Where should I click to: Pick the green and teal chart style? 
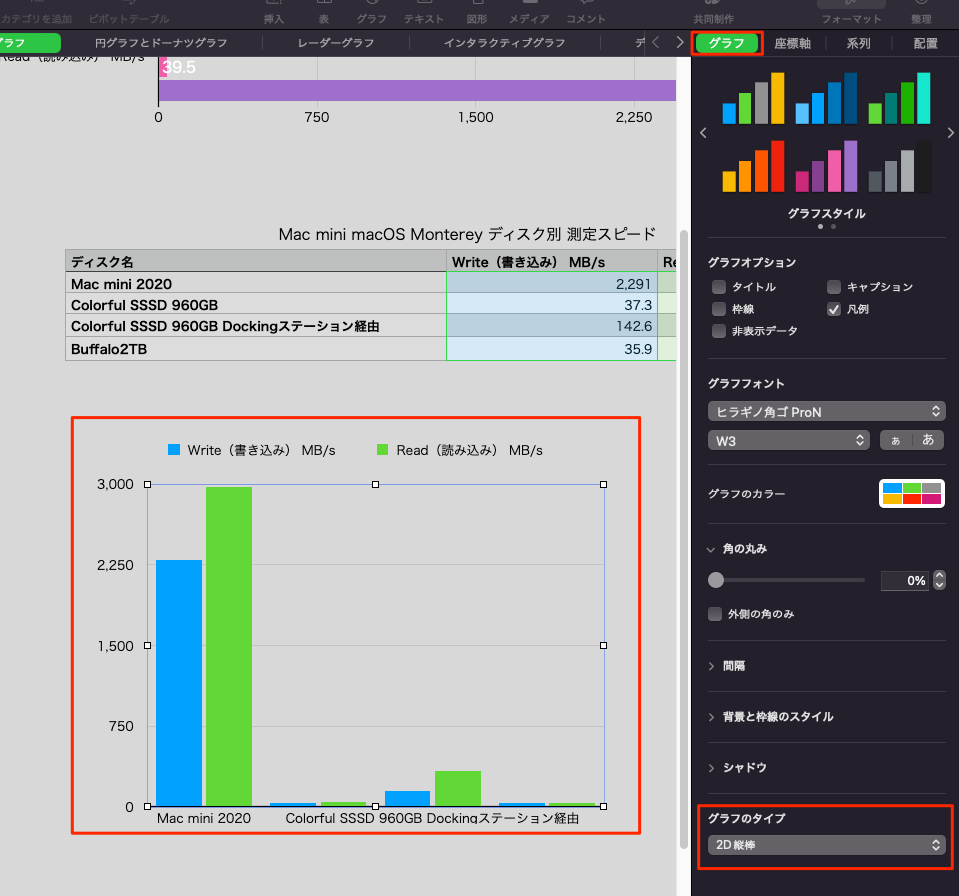click(900, 98)
